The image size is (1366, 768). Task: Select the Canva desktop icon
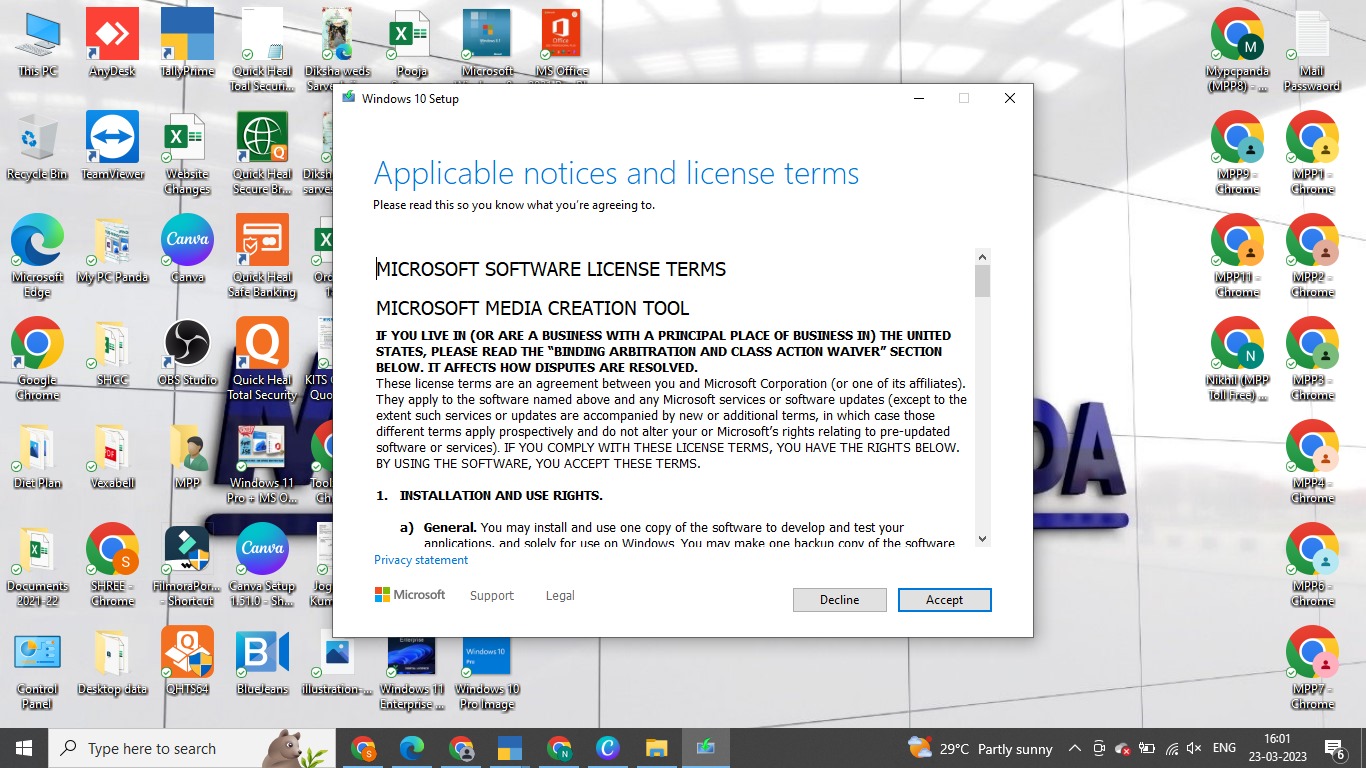click(187, 250)
